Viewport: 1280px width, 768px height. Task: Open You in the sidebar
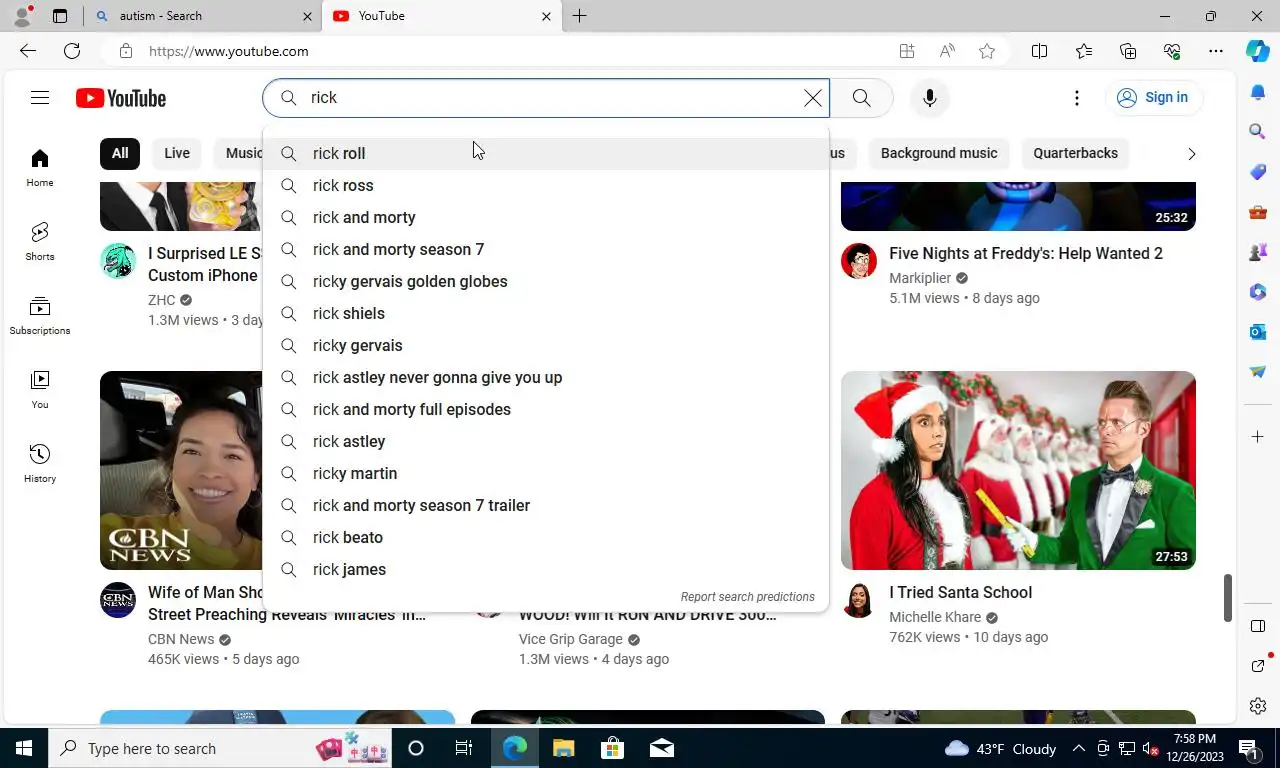[40, 390]
